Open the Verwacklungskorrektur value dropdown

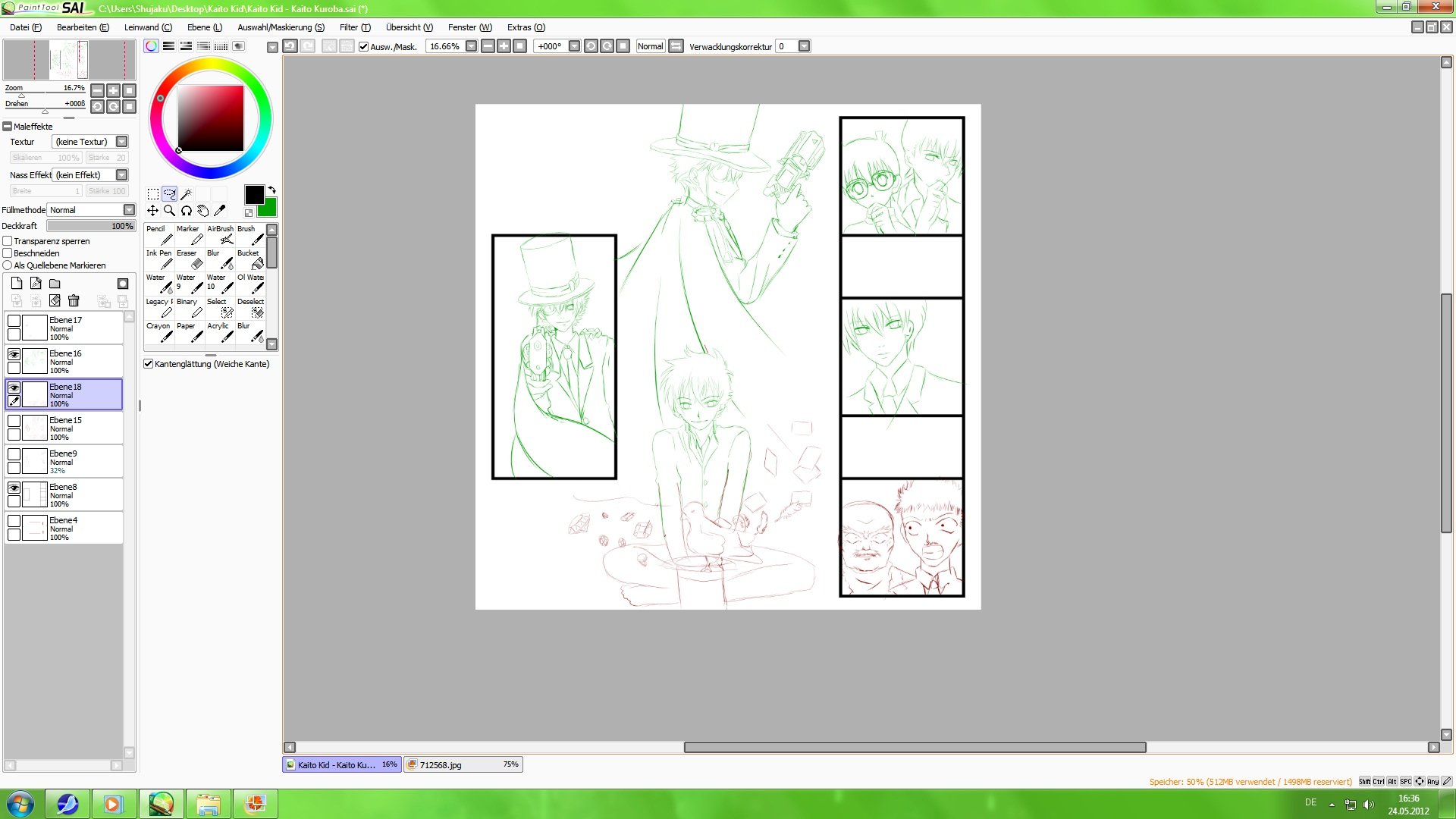click(805, 46)
